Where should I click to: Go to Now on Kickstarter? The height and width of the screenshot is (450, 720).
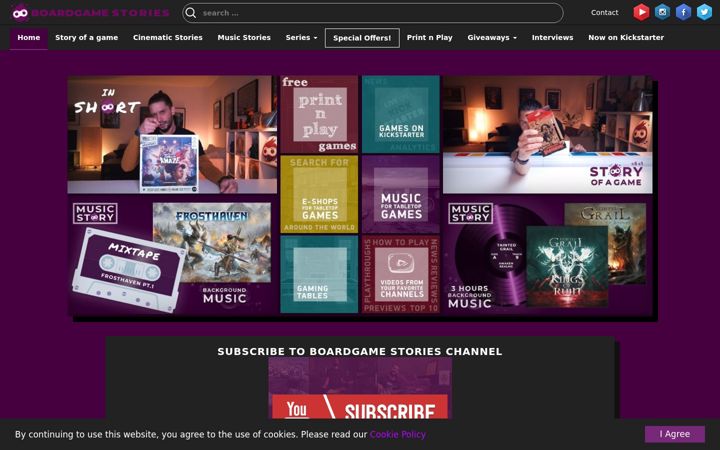[x=626, y=38]
